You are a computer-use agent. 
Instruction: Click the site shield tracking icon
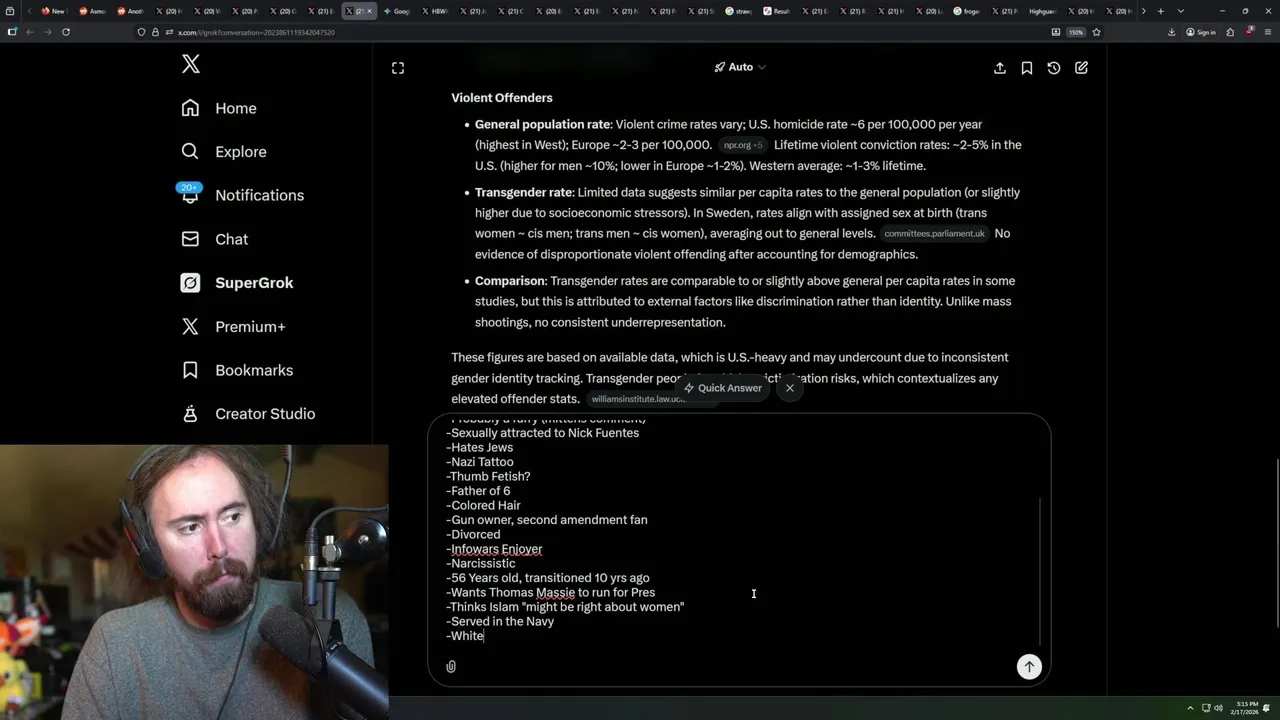[141, 32]
